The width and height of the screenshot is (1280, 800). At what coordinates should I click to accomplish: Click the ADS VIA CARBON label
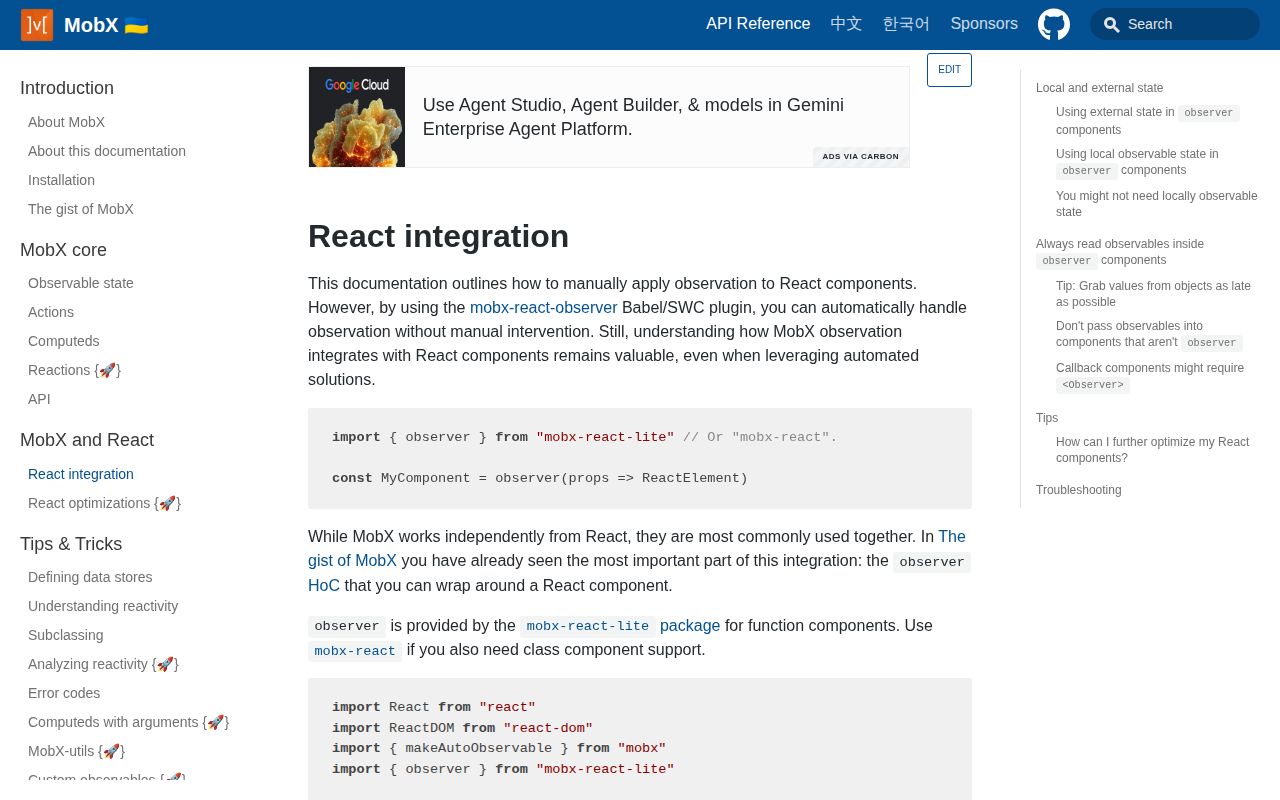(860, 156)
